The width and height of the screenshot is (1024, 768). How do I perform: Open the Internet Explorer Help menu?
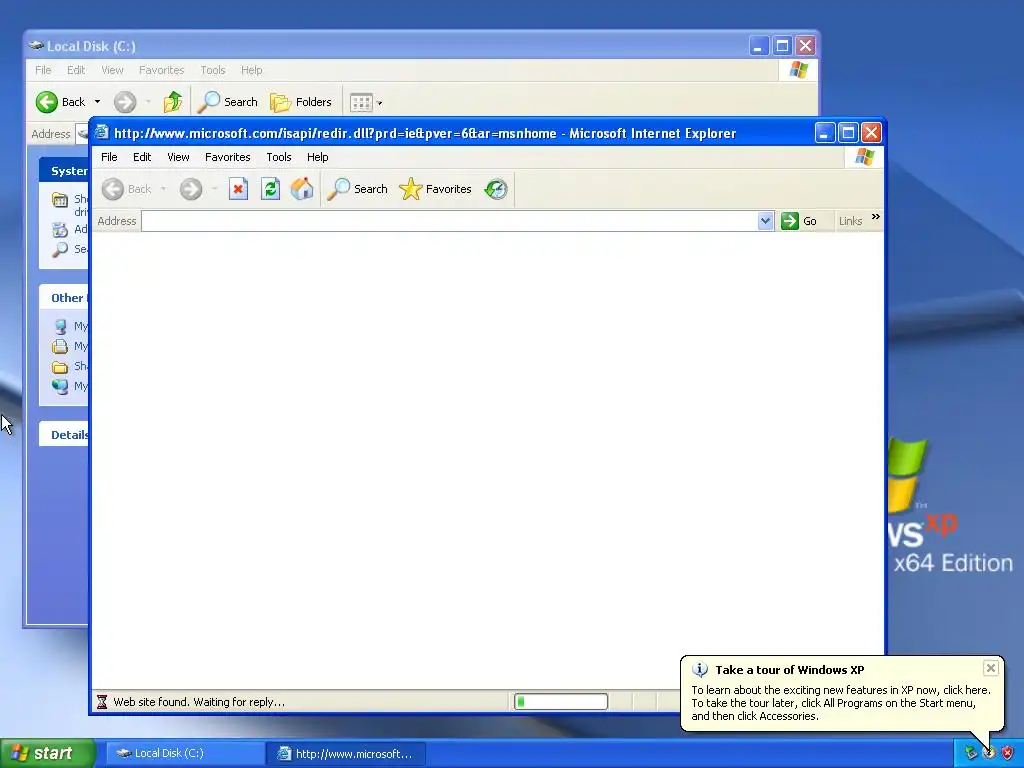(x=317, y=157)
